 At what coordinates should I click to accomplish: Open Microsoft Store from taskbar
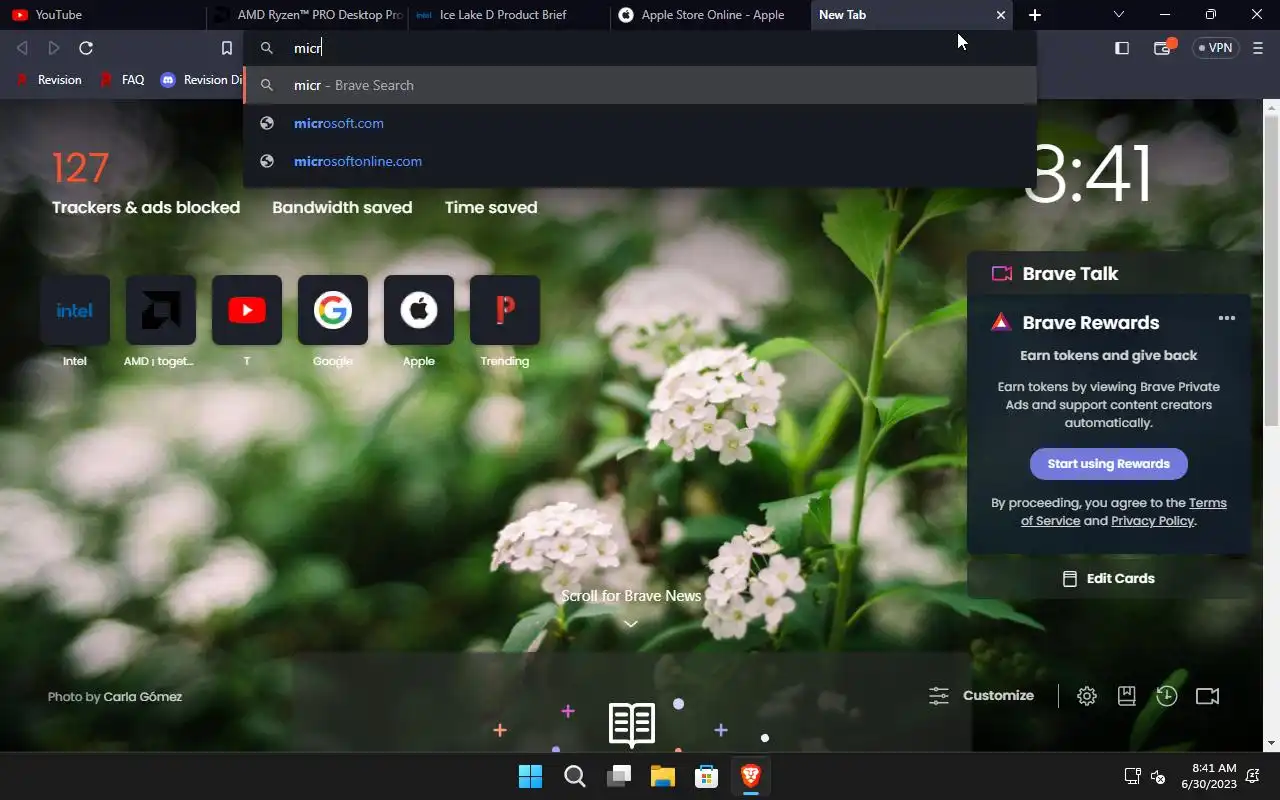point(707,776)
